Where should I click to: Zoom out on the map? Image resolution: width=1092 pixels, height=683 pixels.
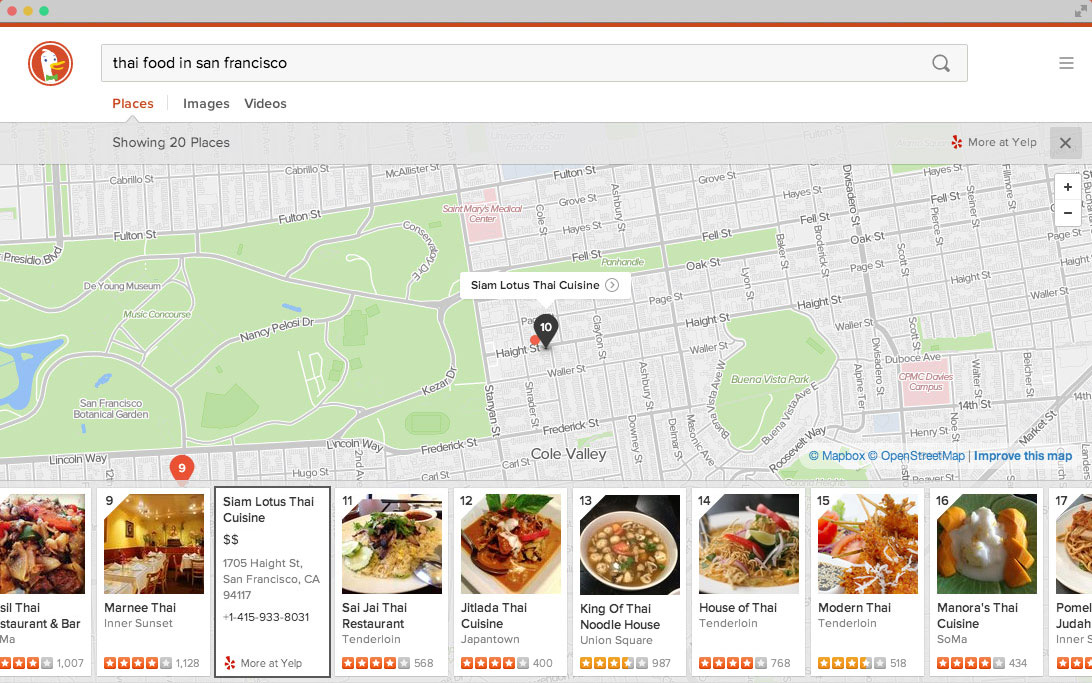[1068, 212]
